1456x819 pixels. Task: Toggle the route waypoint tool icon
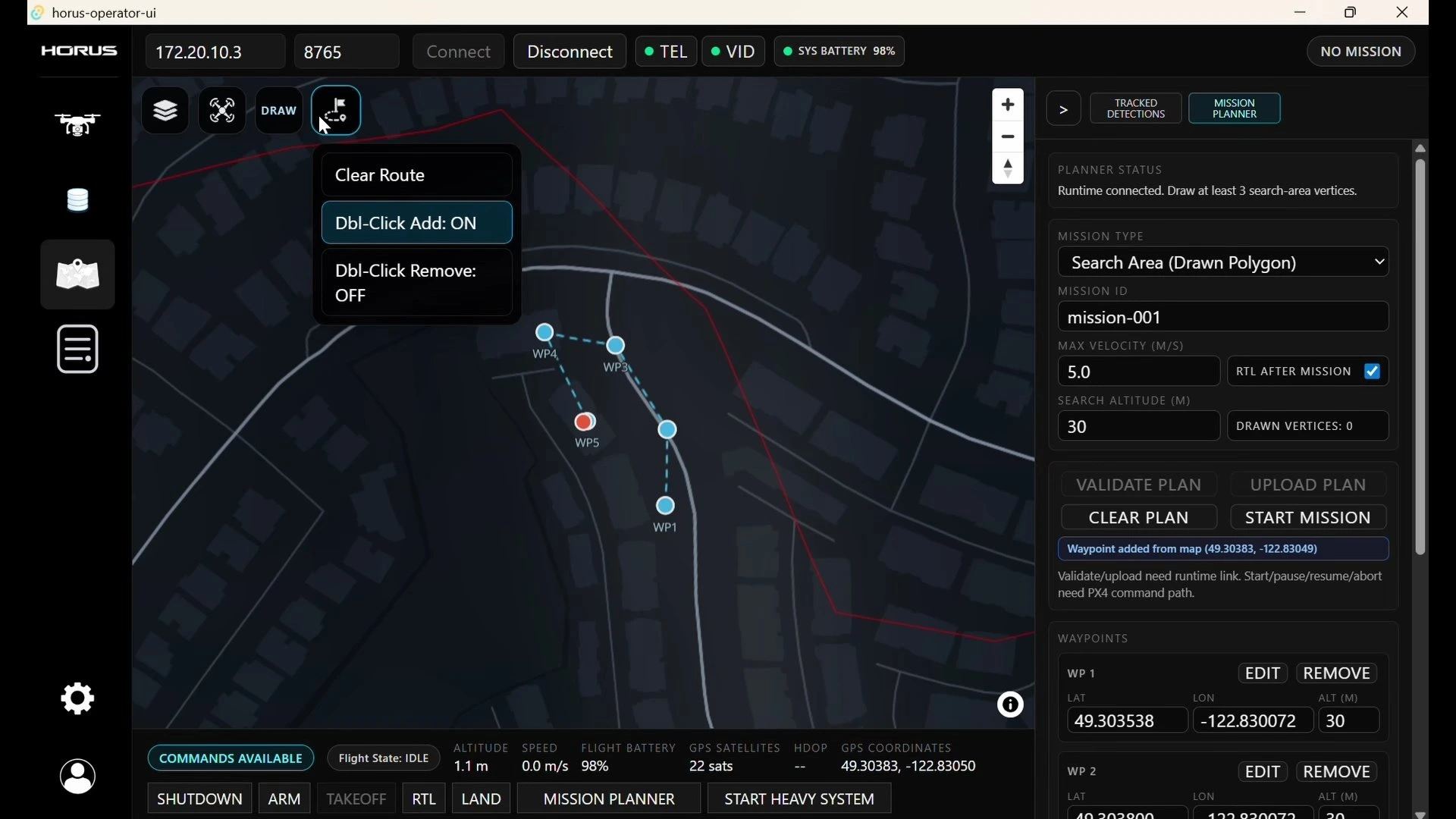pos(336,111)
